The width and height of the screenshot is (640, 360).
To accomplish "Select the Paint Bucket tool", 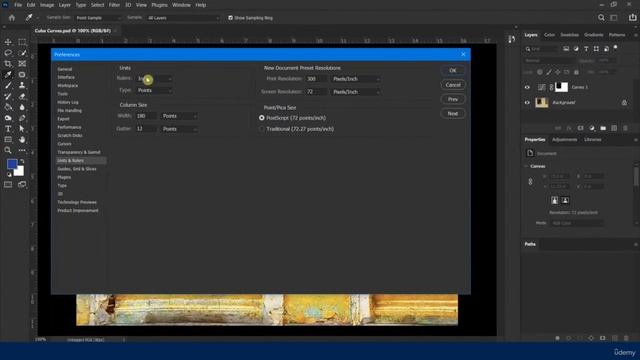I will click(x=8, y=107).
